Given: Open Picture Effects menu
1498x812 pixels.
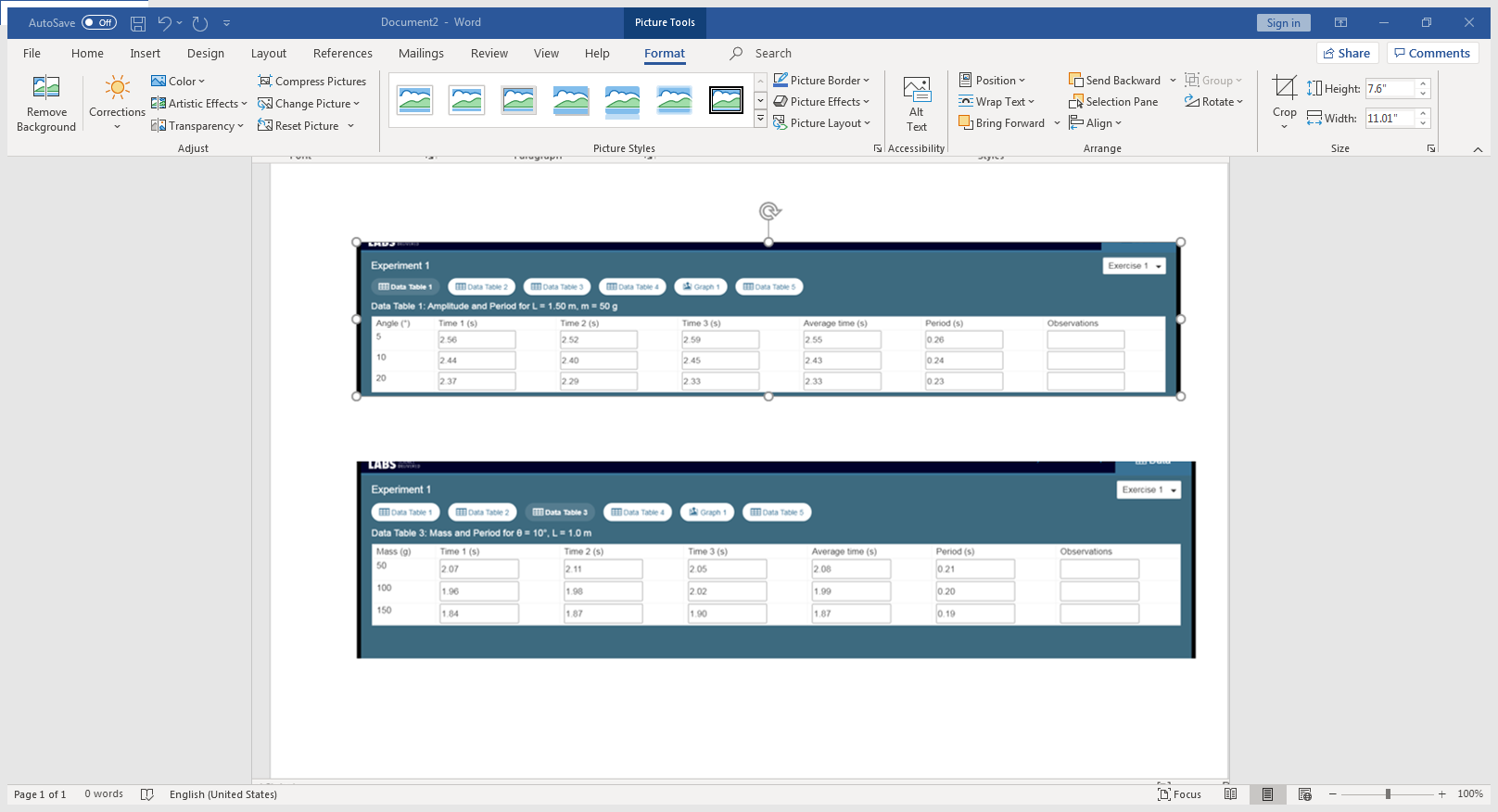Looking at the screenshot, I should click(x=821, y=102).
